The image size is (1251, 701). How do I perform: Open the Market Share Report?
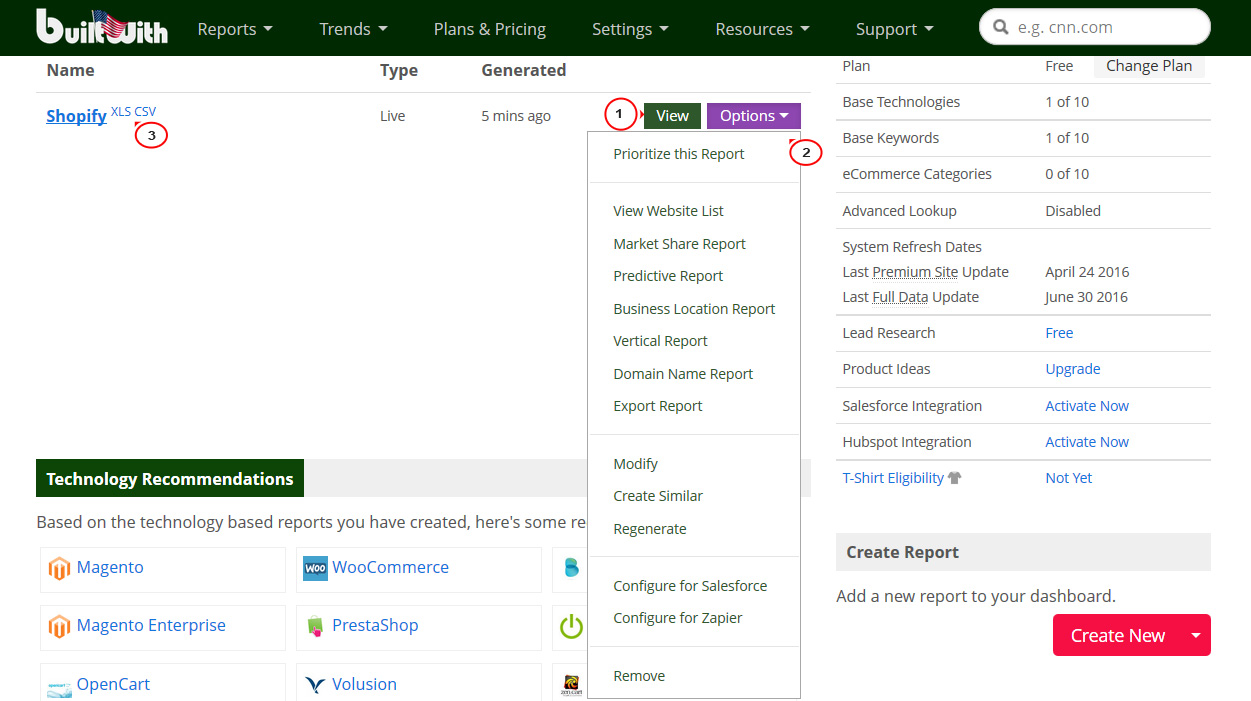[x=680, y=244]
